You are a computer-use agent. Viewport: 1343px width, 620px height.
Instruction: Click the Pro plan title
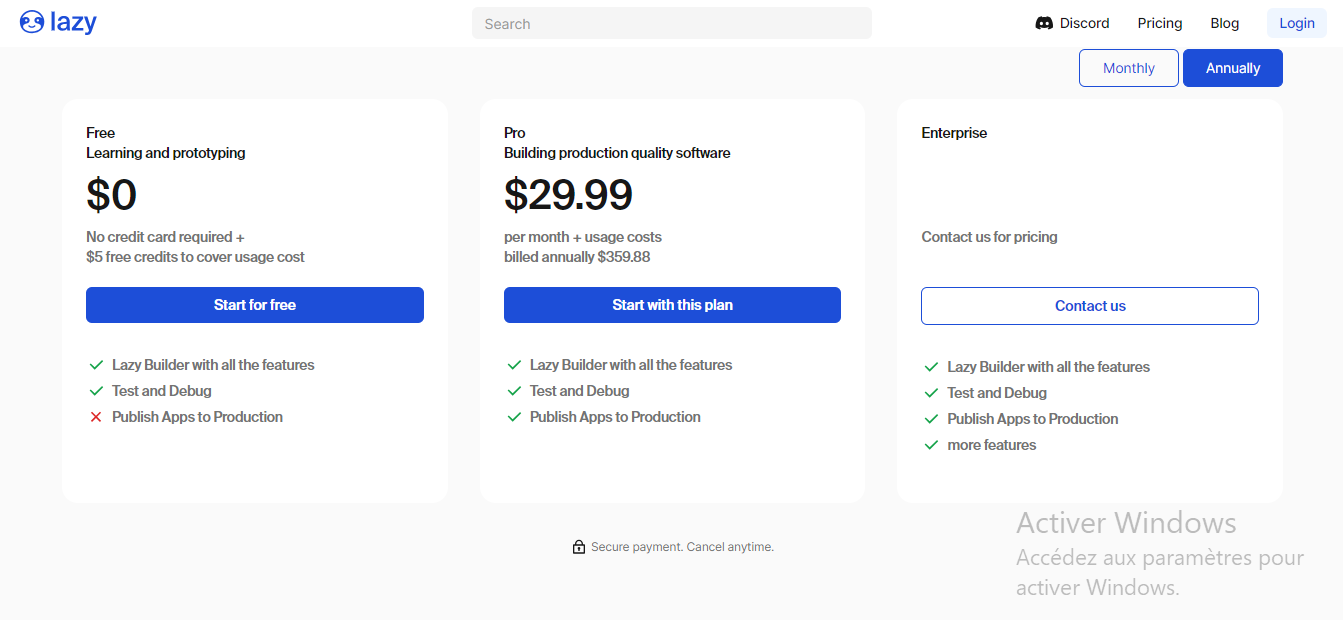[x=515, y=133]
